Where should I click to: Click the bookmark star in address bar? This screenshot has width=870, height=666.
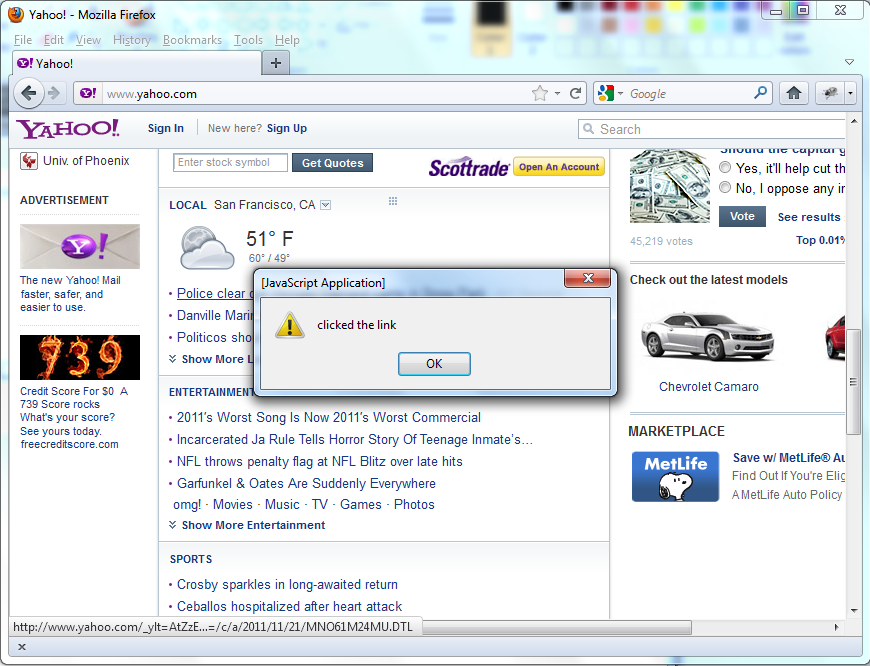pyautogui.click(x=539, y=93)
